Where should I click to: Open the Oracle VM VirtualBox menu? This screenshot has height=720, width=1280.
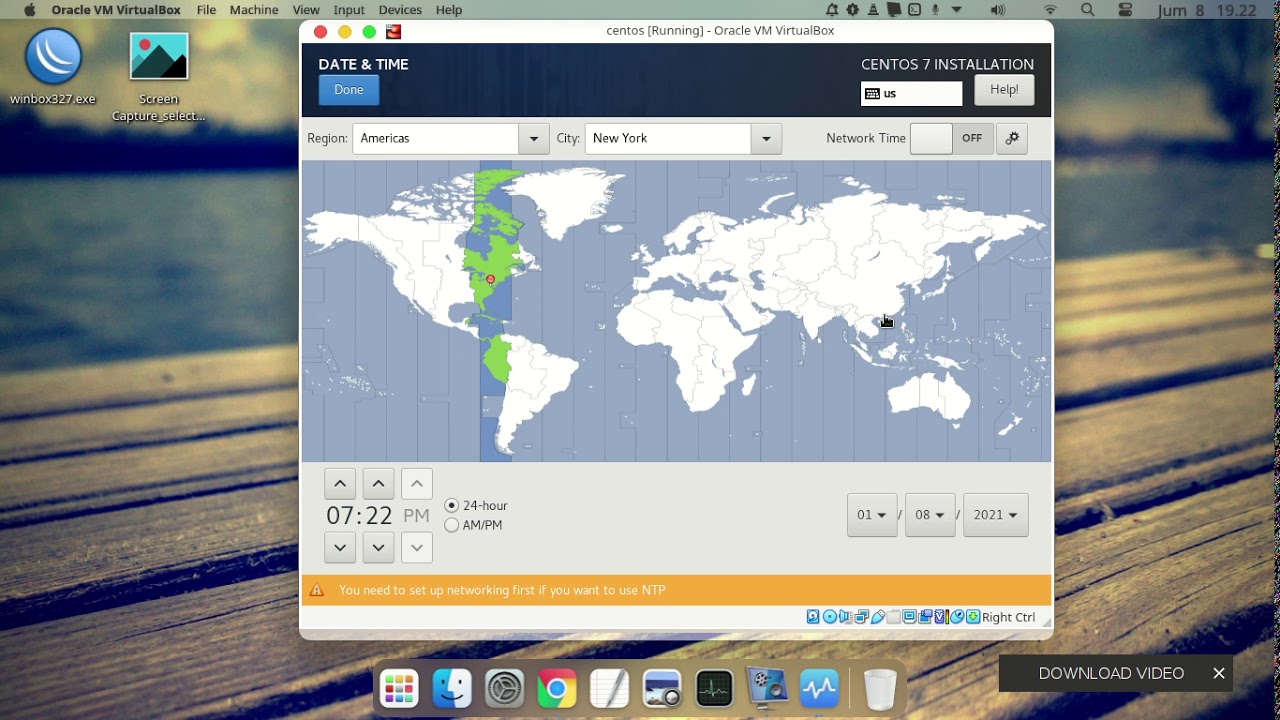116,10
